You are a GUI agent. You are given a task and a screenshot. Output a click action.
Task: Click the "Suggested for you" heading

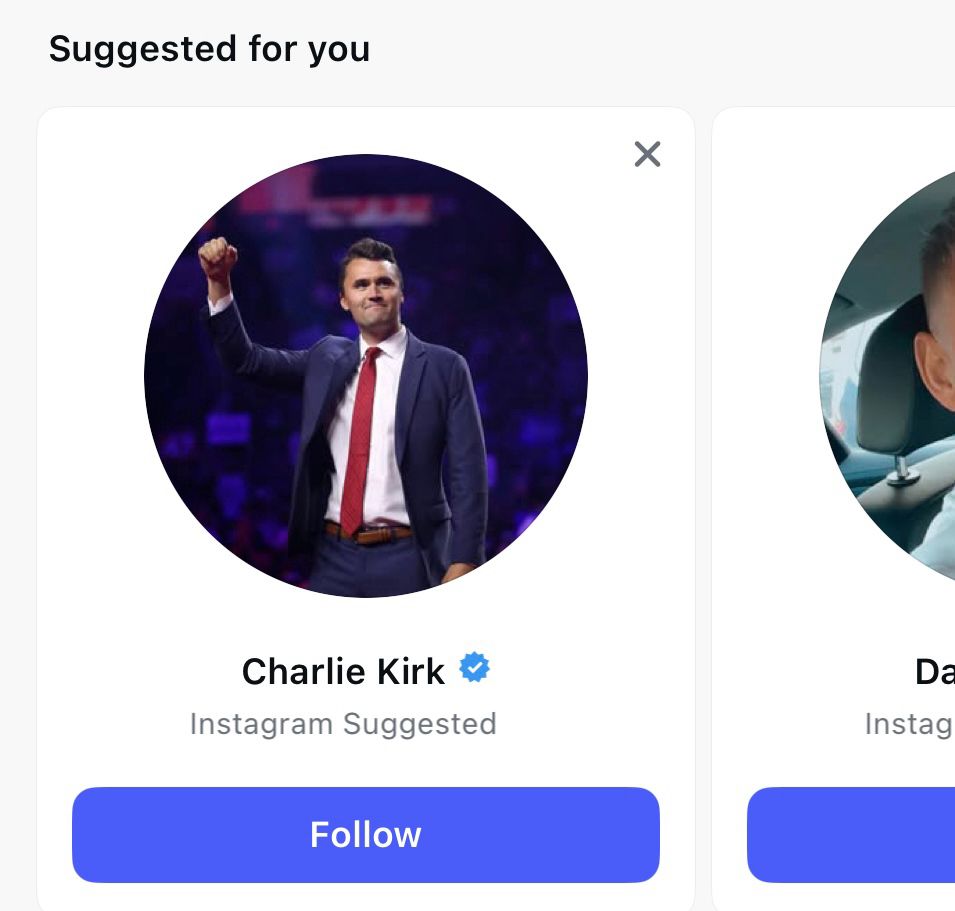[209, 48]
